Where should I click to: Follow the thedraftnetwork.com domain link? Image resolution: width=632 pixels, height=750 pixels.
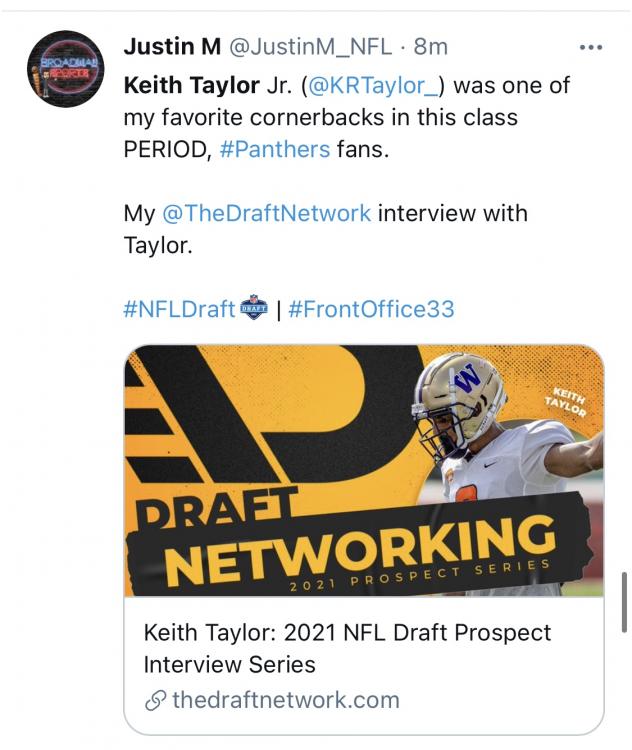(285, 700)
